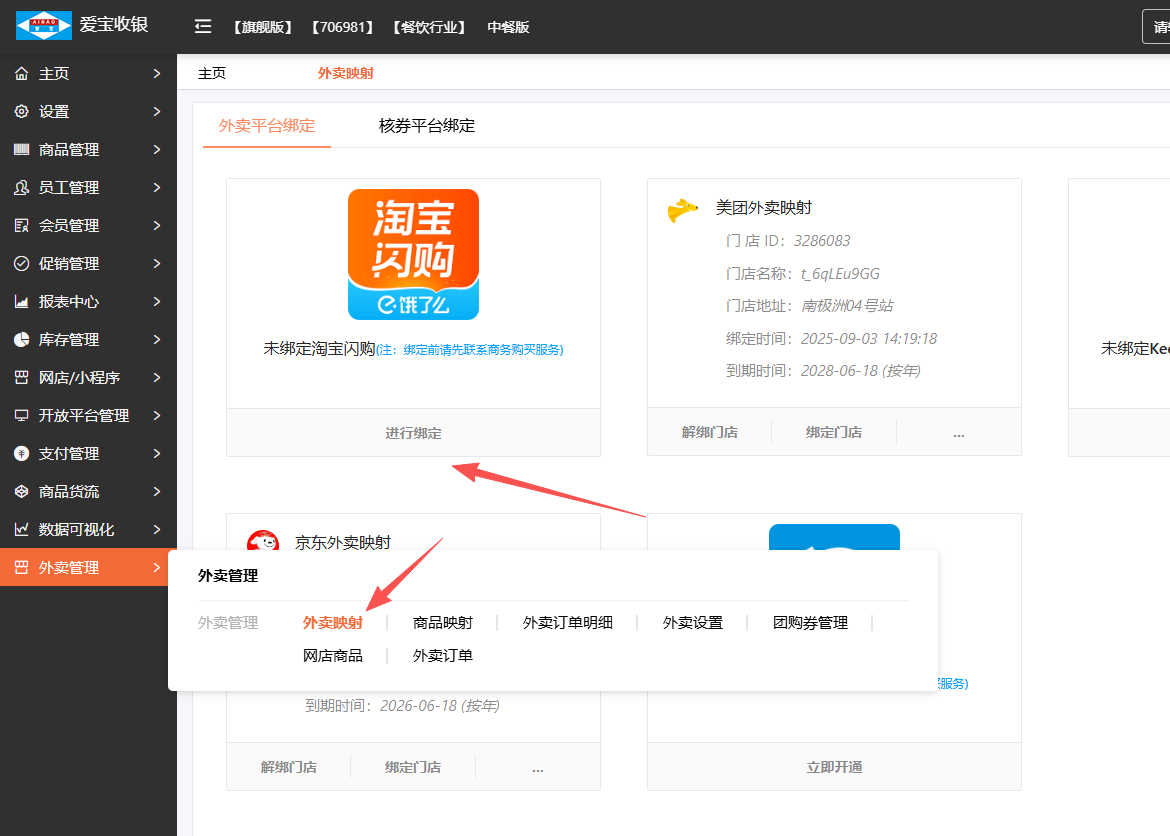This screenshot has width=1170, height=836.
Task: Open the 主页 breadcrumb tab
Action: (212, 73)
